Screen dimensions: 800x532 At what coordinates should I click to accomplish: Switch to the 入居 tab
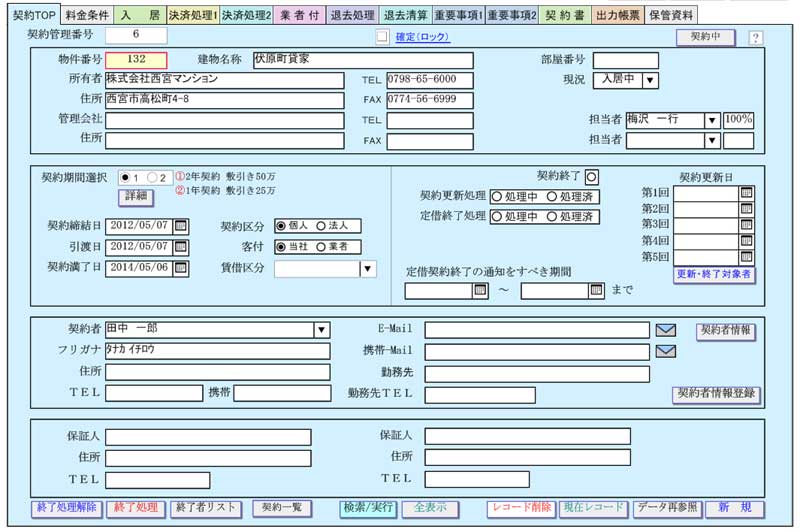140,15
